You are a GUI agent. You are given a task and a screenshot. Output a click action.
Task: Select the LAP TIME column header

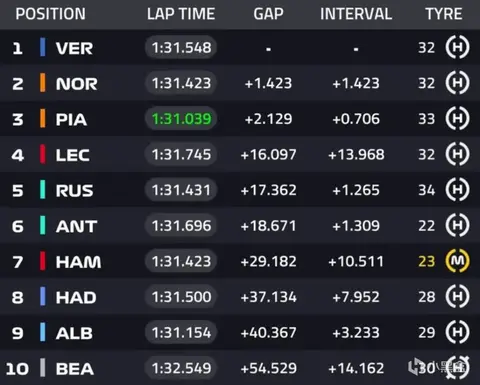pos(181,14)
